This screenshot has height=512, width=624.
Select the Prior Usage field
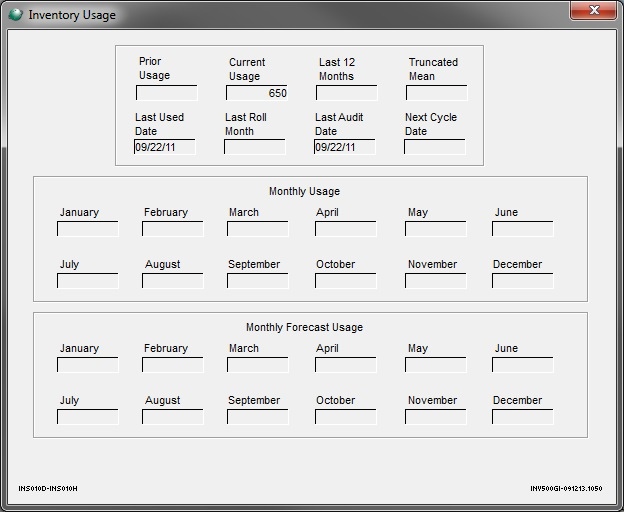(x=167, y=93)
